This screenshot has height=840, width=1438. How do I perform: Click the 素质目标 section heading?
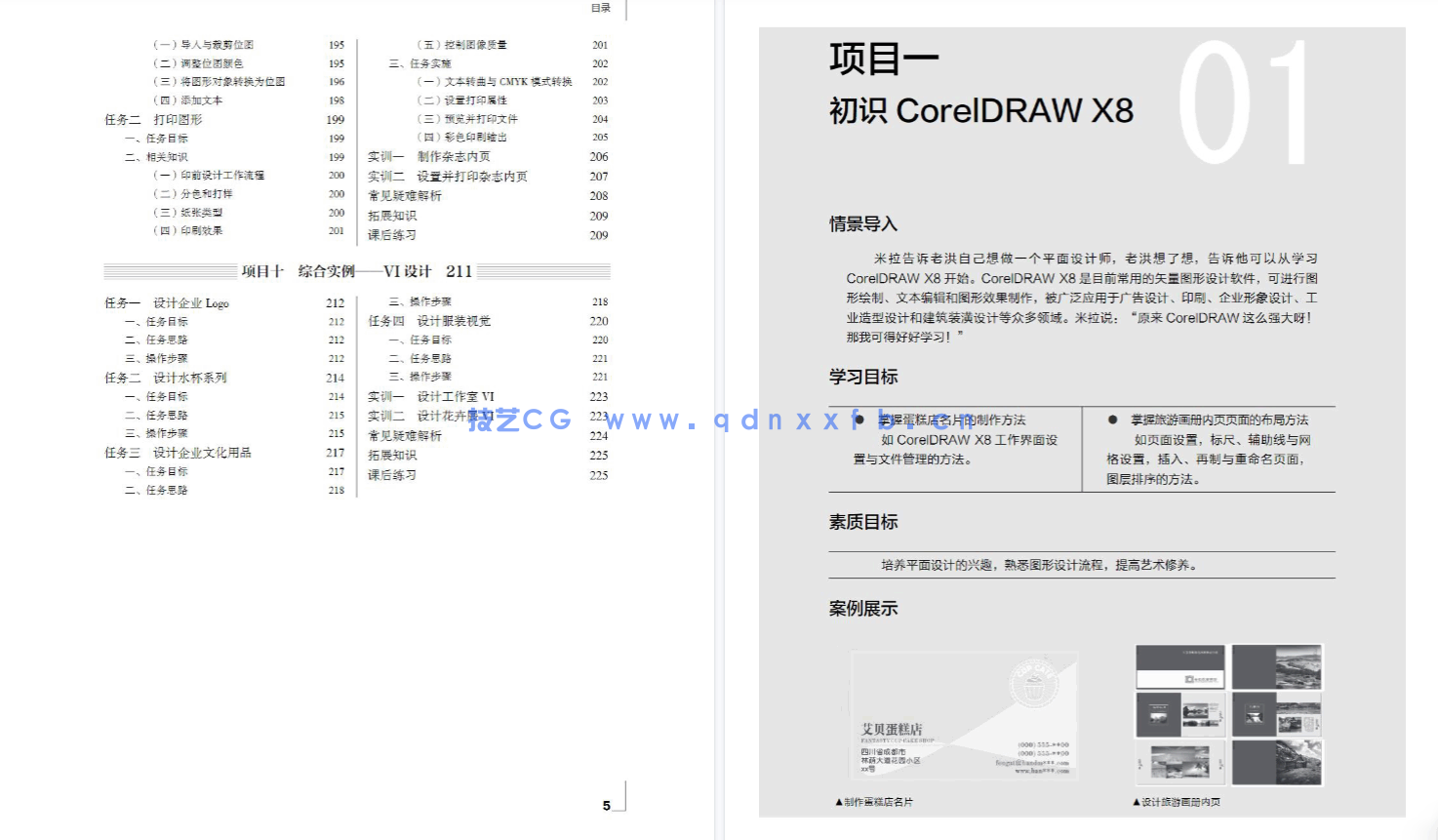pyautogui.click(x=862, y=522)
